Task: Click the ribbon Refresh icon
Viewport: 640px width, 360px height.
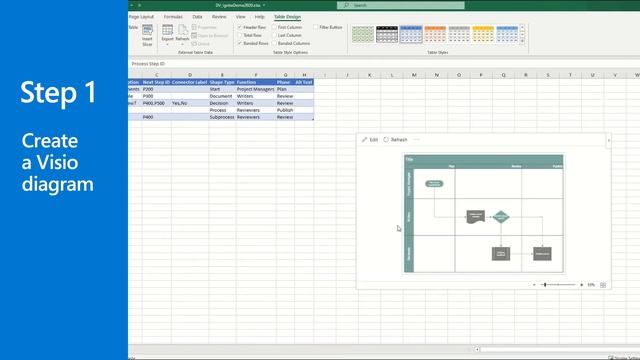Action: pyautogui.click(x=182, y=30)
